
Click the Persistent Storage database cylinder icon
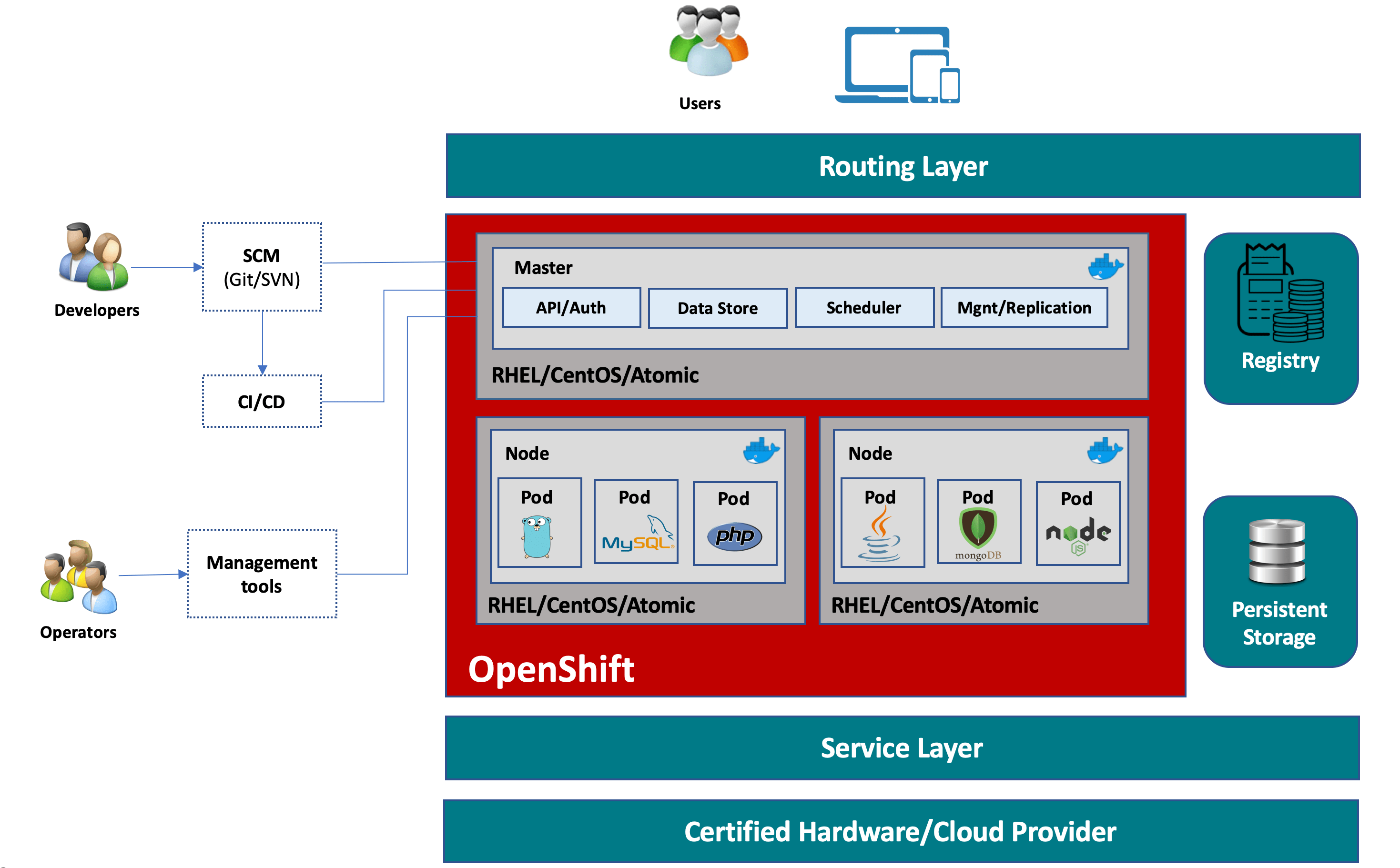[x=1277, y=552]
